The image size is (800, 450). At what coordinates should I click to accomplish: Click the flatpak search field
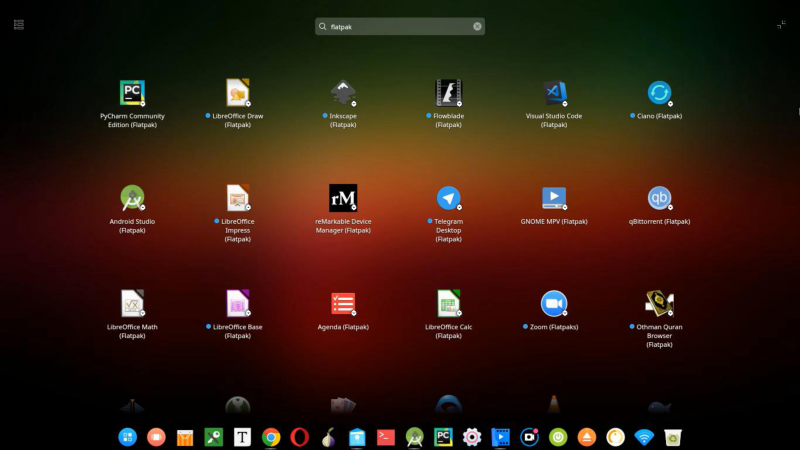tap(399, 27)
